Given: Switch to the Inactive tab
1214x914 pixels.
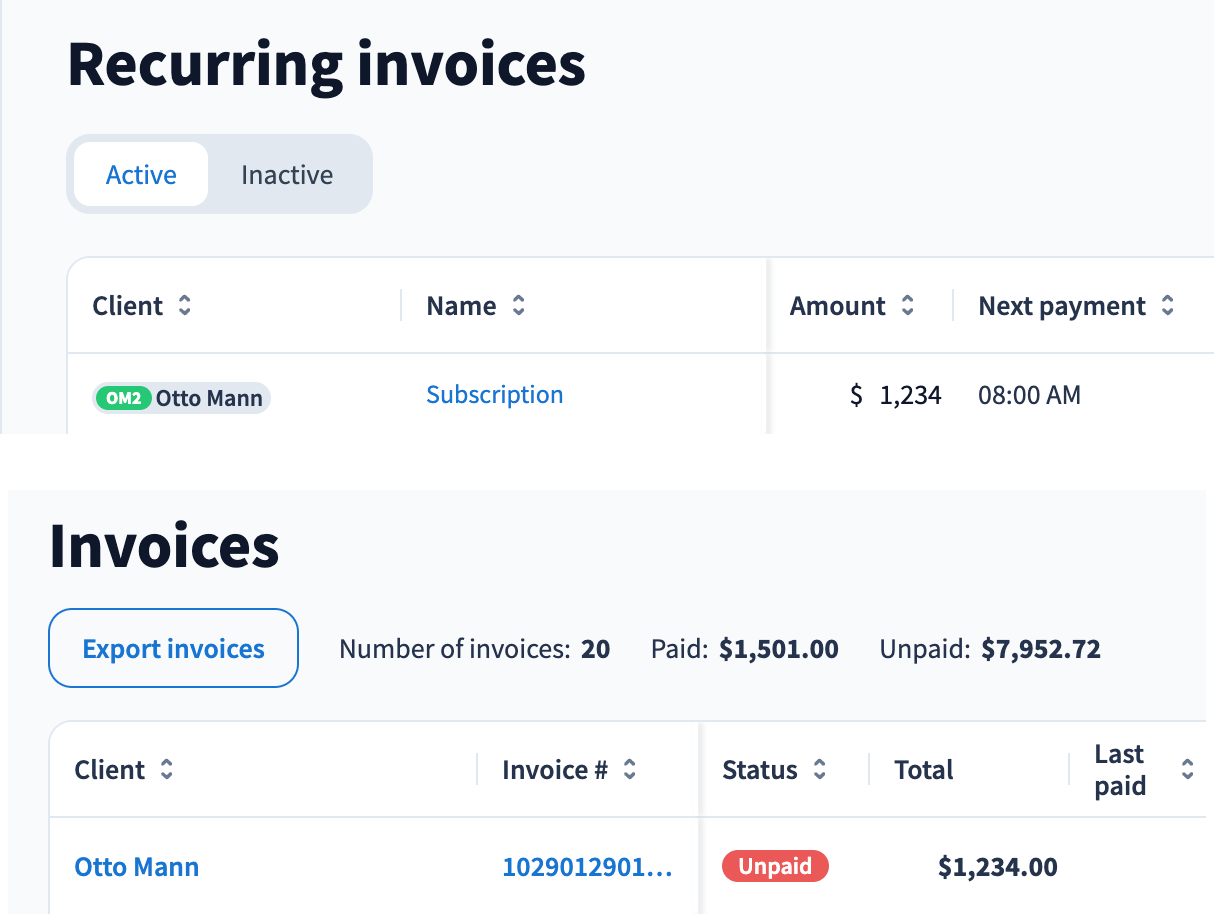Looking at the screenshot, I should point(287,175).
